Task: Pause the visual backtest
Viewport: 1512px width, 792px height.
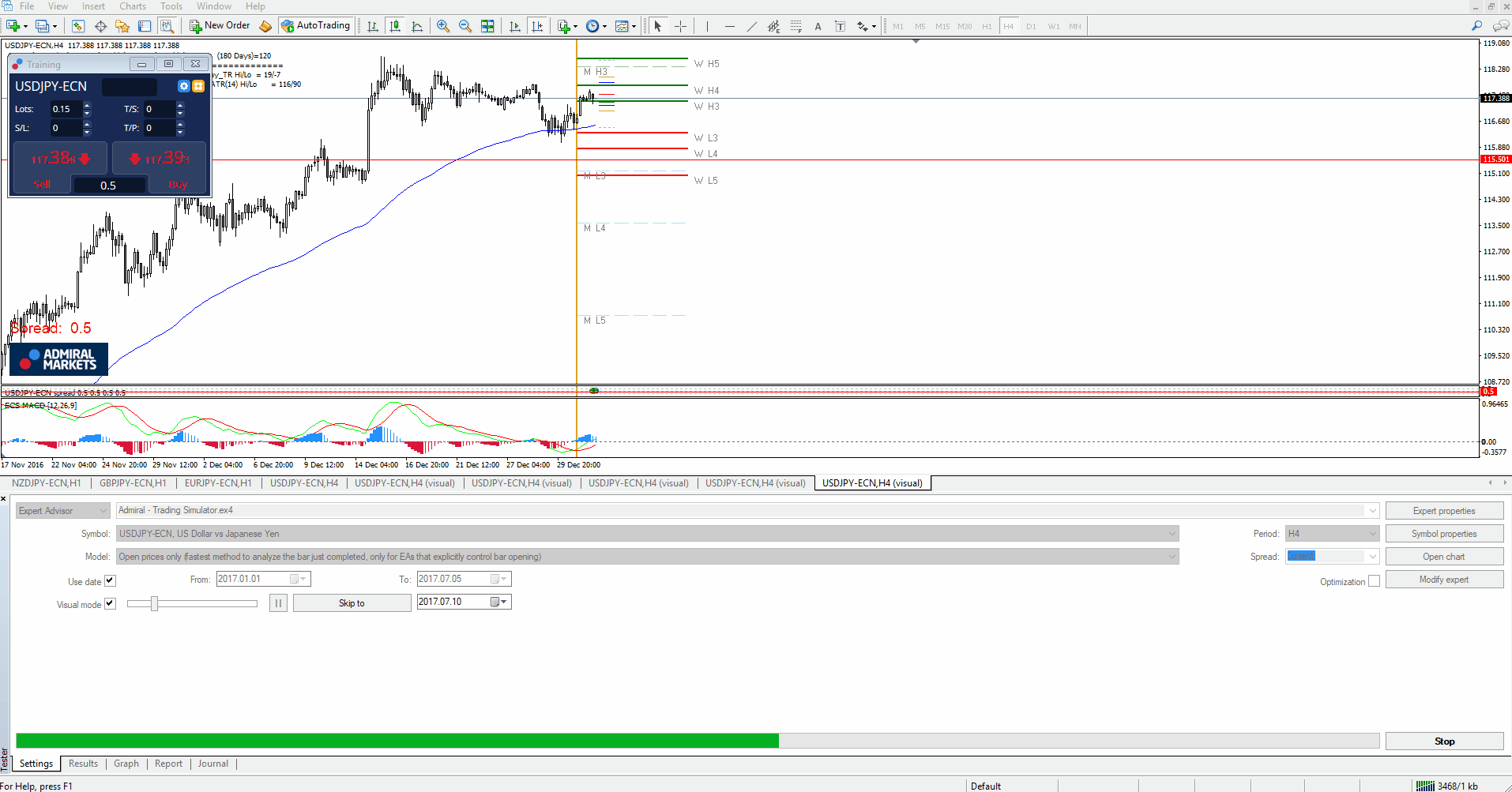Action: [278, 603]
